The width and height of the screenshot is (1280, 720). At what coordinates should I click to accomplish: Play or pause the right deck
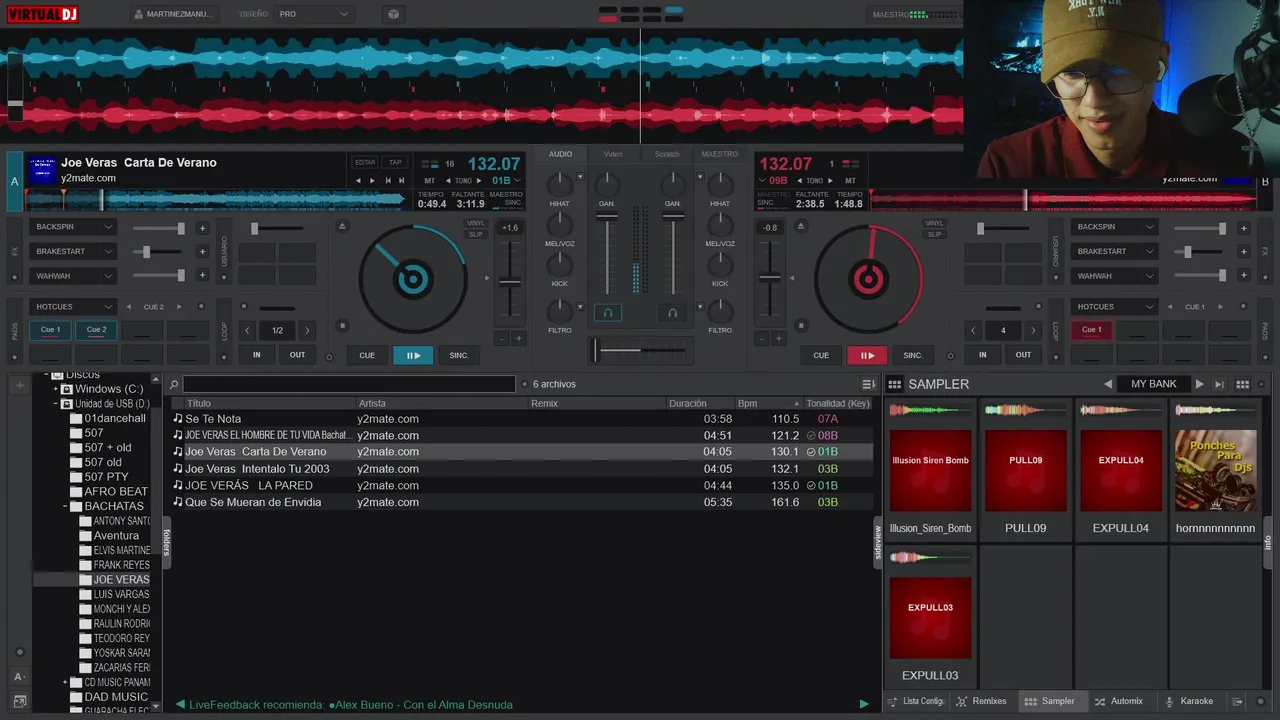coord(867,355)
